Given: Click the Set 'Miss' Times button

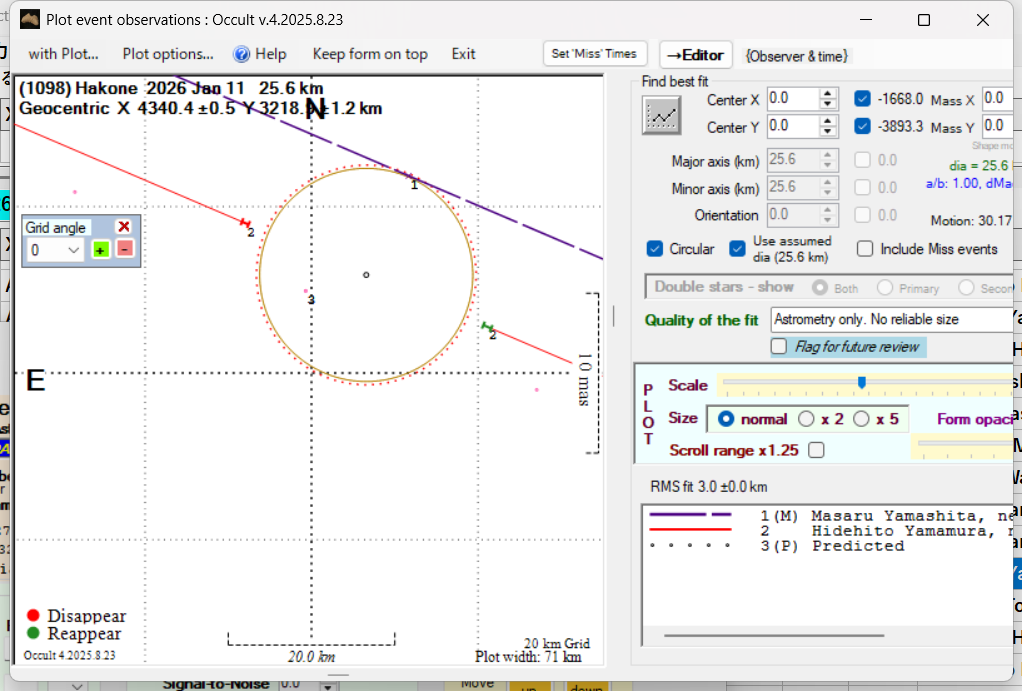Looking at the screenshot, I should pyautogui.click(x=595, y=54).
